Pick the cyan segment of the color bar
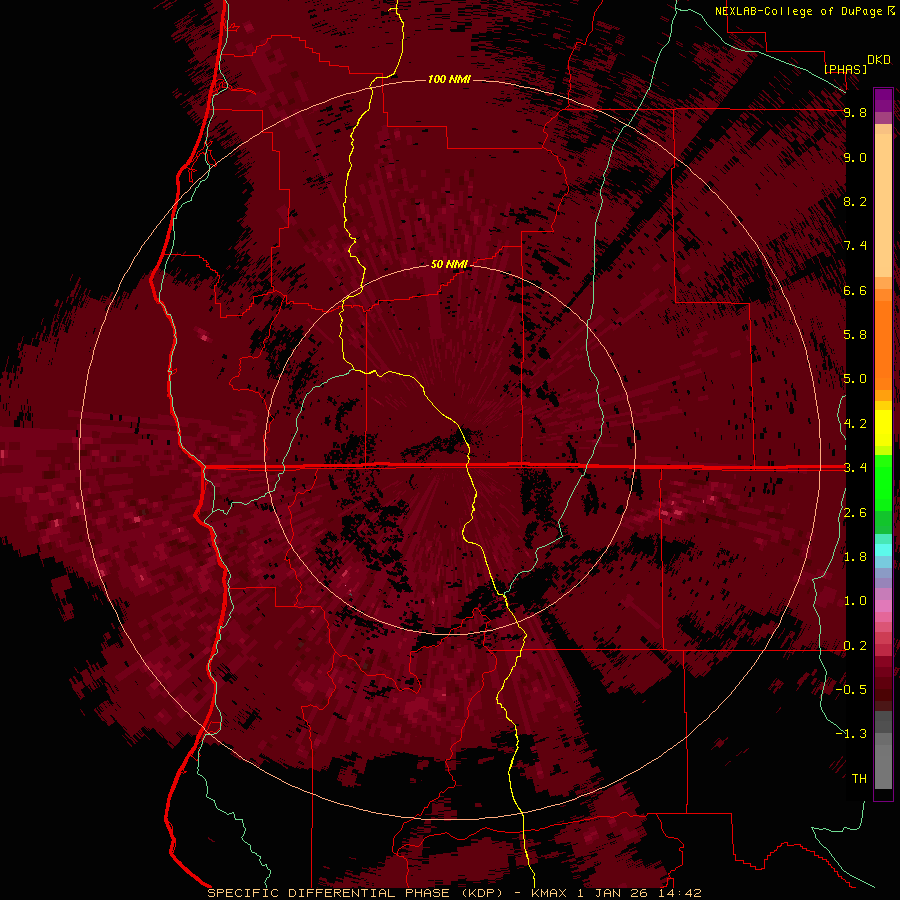The height and width of the screenshot is (900, 900). tap(883, 550)
